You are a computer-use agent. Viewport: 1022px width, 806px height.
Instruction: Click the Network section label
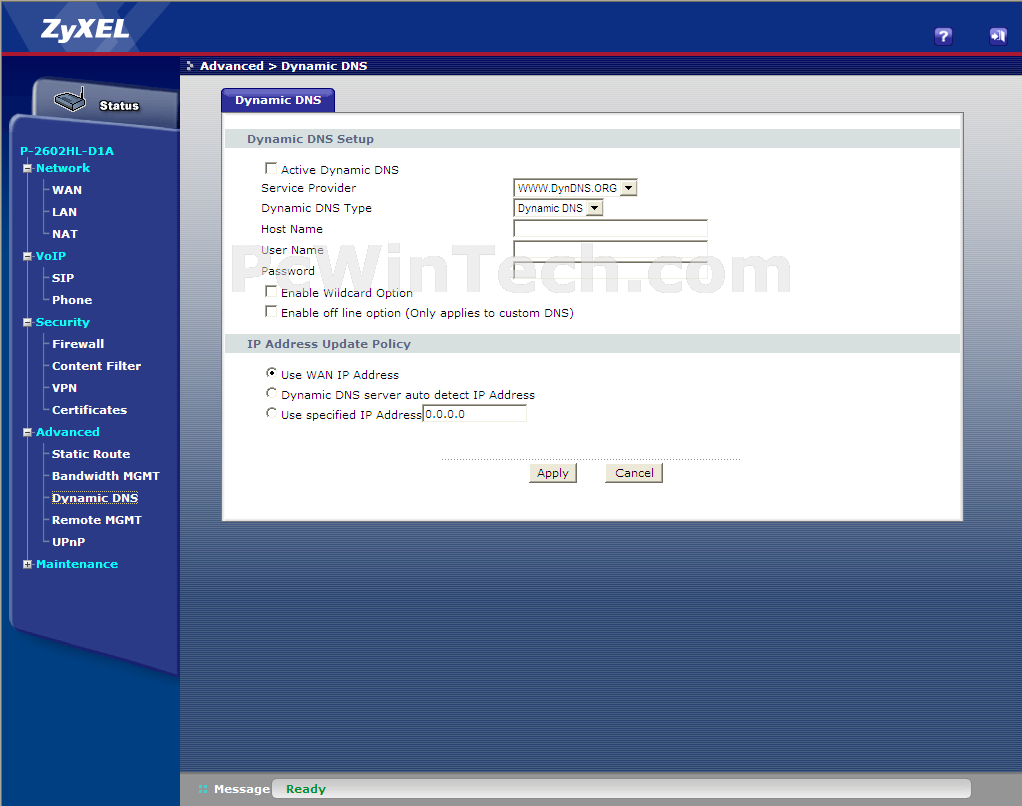click(63, 168)
